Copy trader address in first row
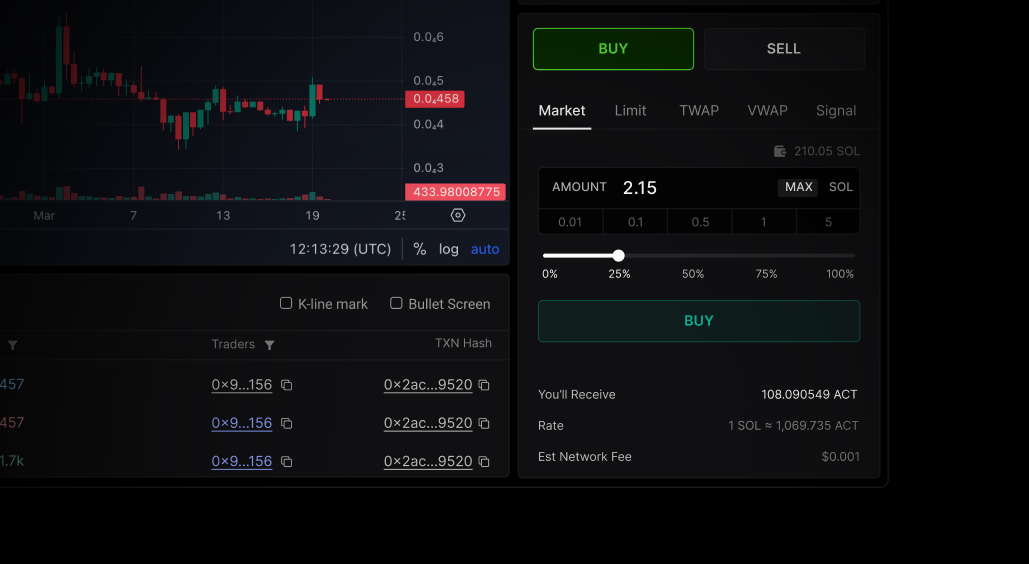Viewport: 1029px width, 564px height. pyautogui.click(x=287, y=385)
